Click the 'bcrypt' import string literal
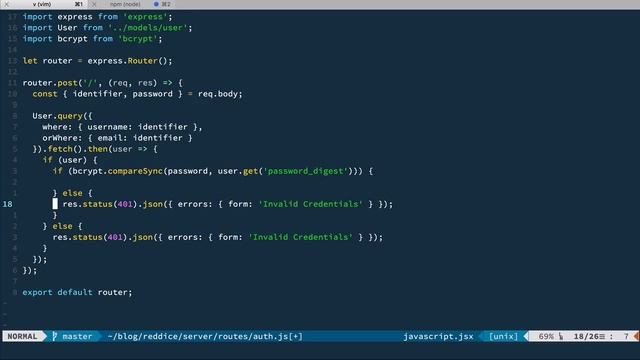Image resolution: width=640 pixels, height=360 pixels. pos(138,39)
